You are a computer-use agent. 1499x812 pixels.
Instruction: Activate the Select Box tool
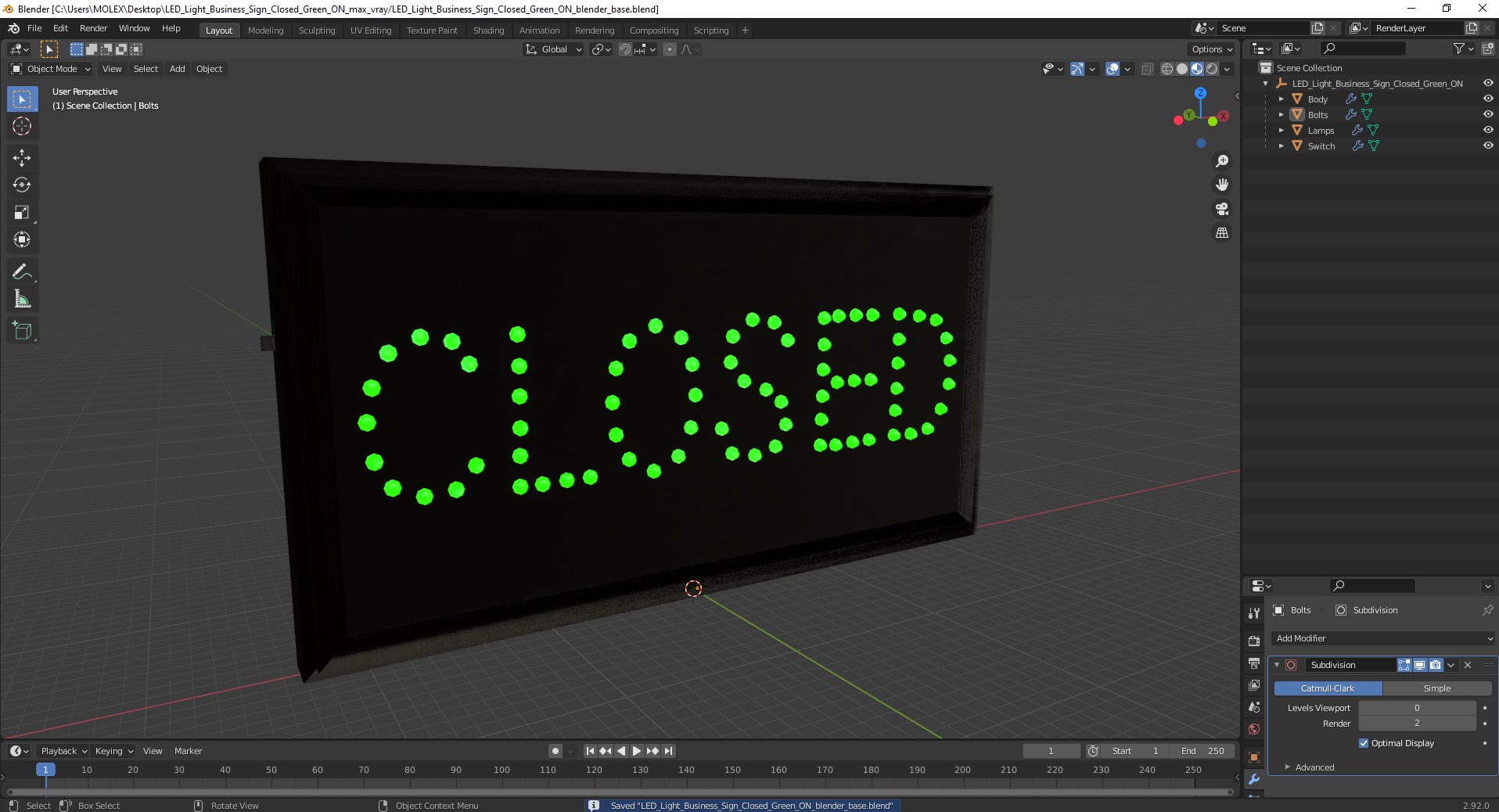click(x=22, y=99)
